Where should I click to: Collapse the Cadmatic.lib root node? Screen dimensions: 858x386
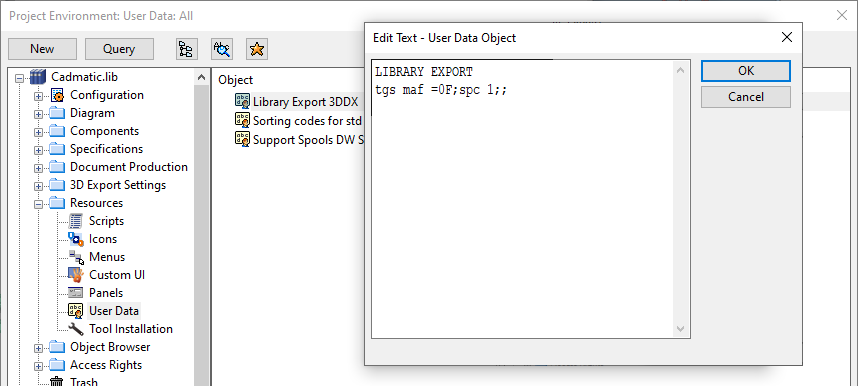click(x=20, y=77)
